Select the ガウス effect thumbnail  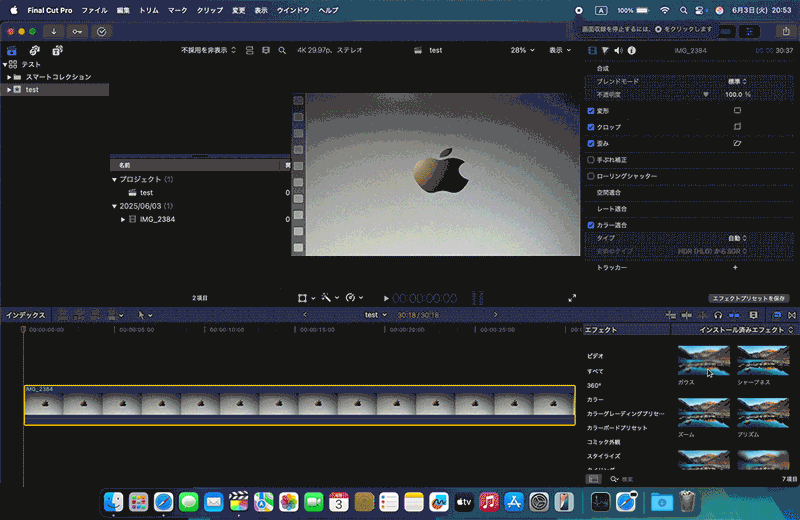703,360
